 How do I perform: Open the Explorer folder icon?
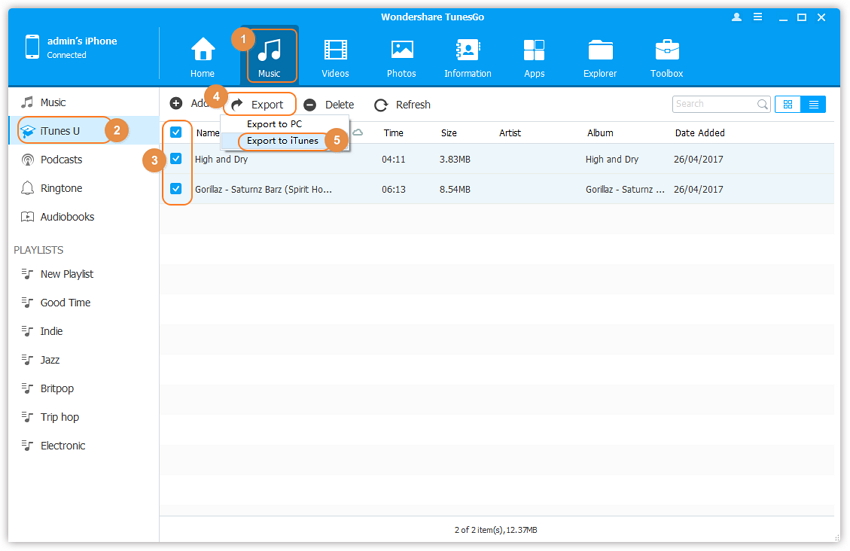click(x=600, y=56)
